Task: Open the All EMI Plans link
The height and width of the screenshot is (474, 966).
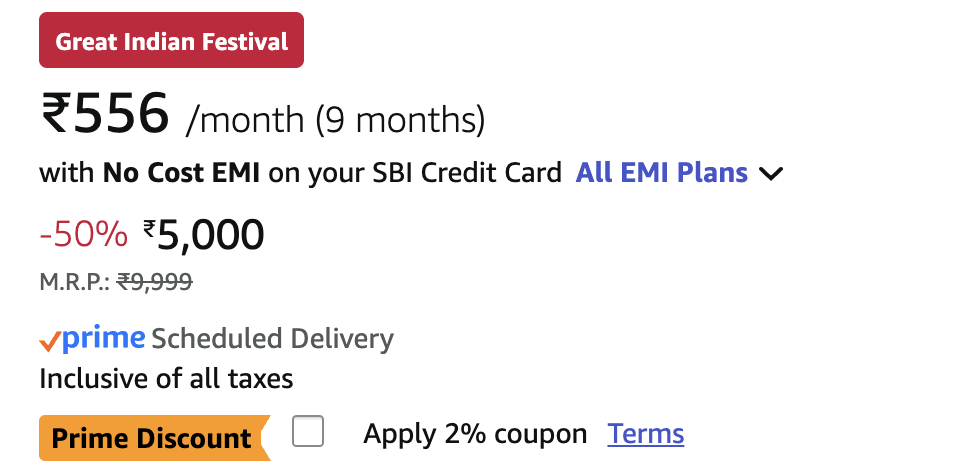Action: pyautogui.click(x=661, y=173)
